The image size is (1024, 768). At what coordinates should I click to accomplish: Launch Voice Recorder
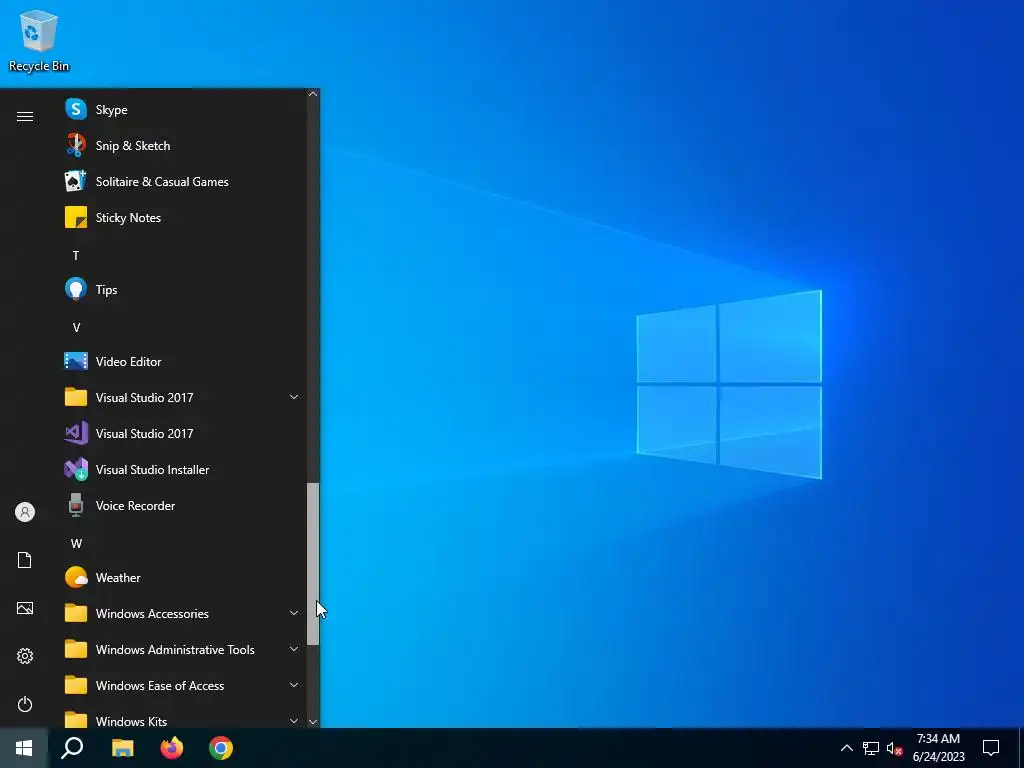(x=183, y=505)
